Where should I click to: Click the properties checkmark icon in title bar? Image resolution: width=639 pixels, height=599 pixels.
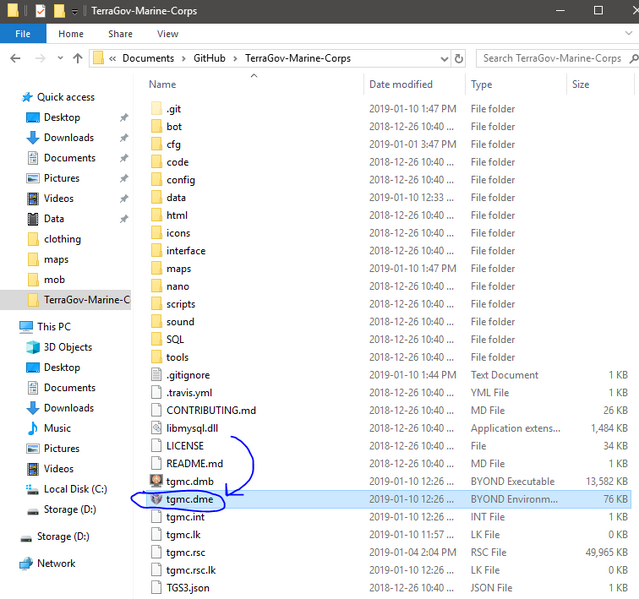(x=40, y=11)
